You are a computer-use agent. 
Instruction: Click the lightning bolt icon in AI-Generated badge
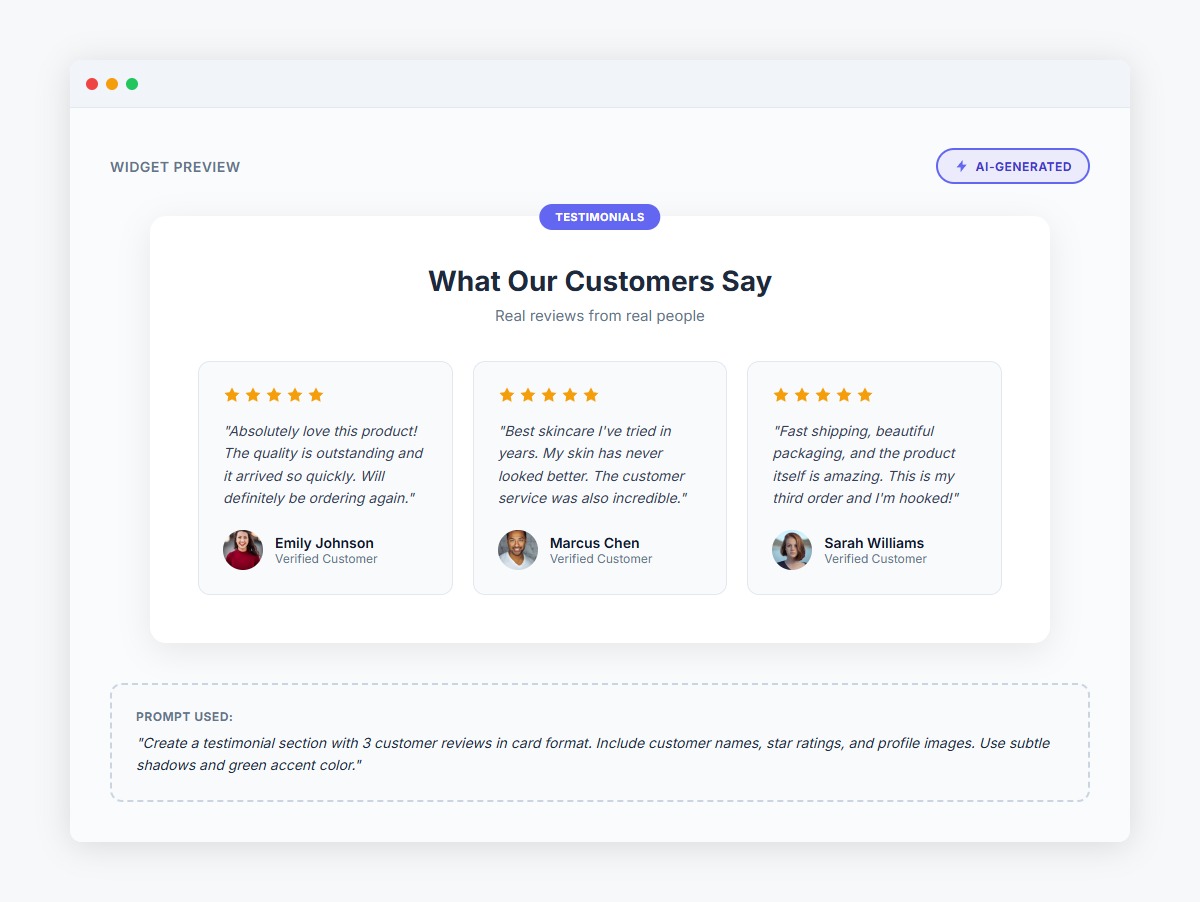(x=962, y=167)
